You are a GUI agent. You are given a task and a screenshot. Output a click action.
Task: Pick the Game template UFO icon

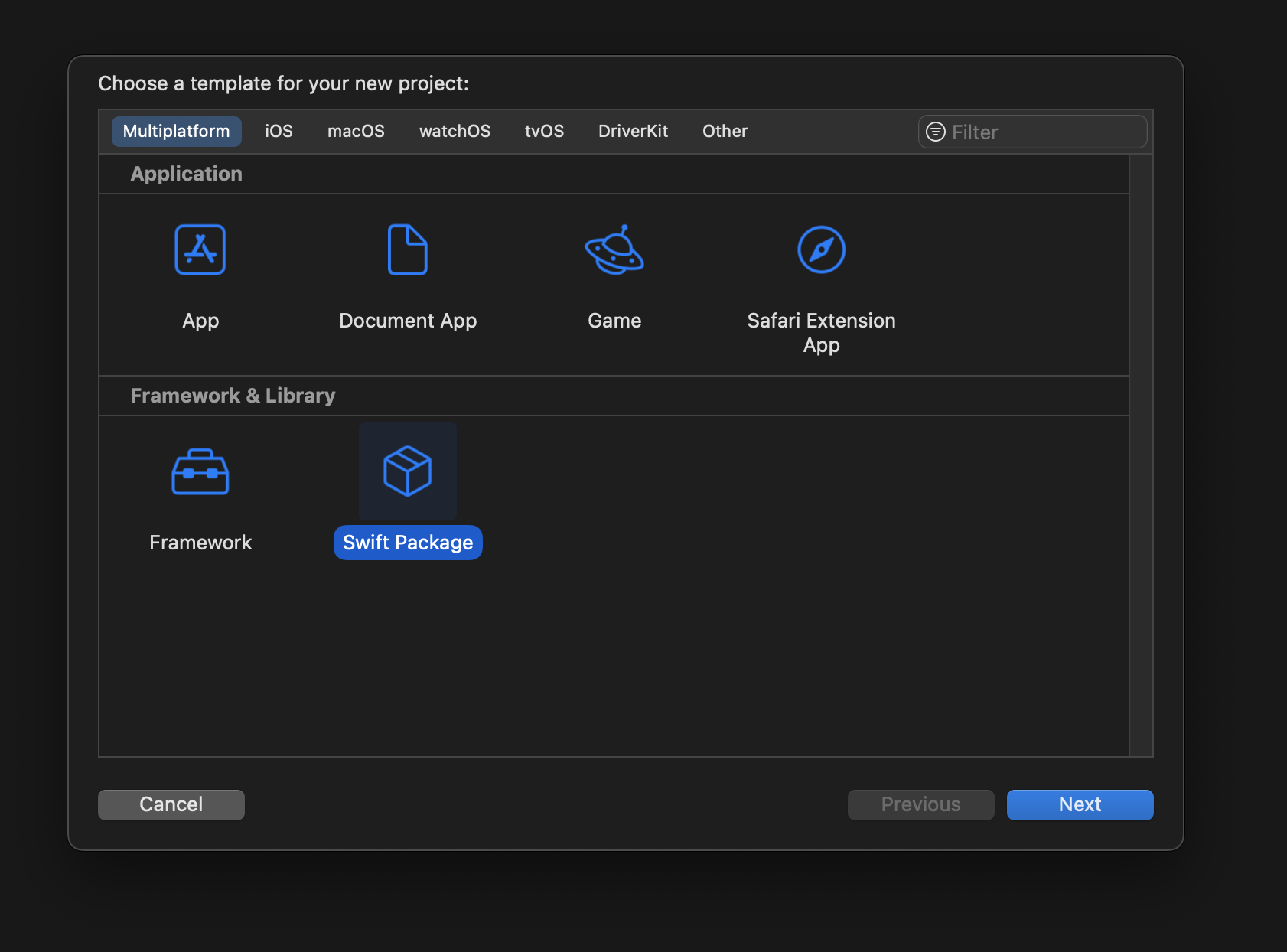pyautogui.click(x=614, y=249)
